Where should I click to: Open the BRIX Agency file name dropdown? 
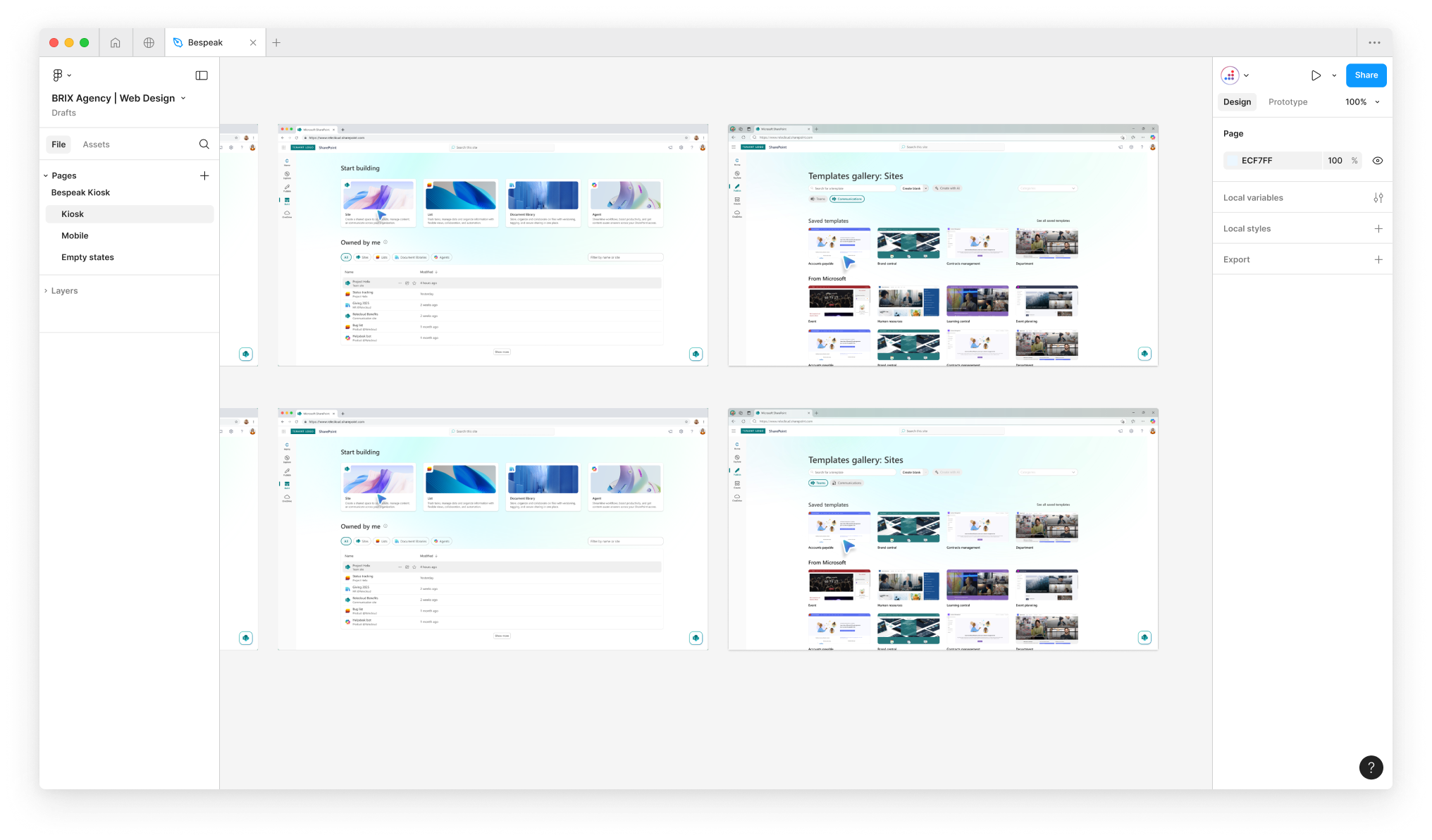[x=183, y=98]
